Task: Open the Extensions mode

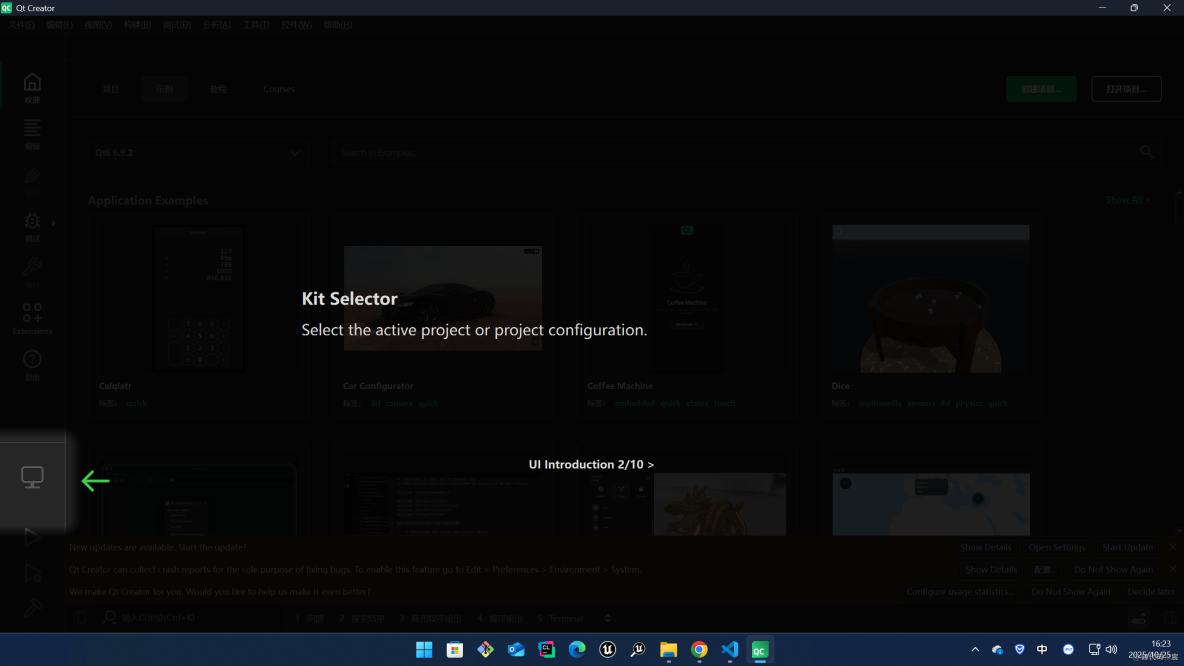Action: tap(32, 318)
